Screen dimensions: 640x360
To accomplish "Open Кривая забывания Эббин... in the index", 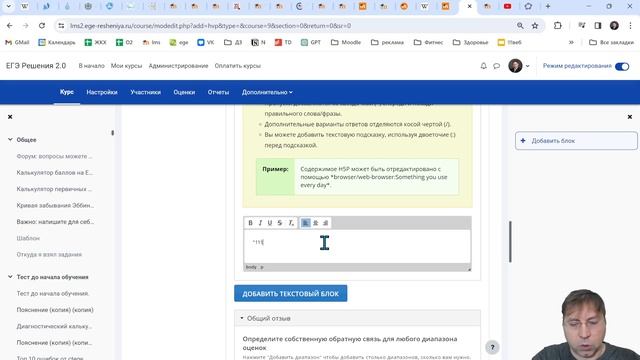I will tap(55, 205).
